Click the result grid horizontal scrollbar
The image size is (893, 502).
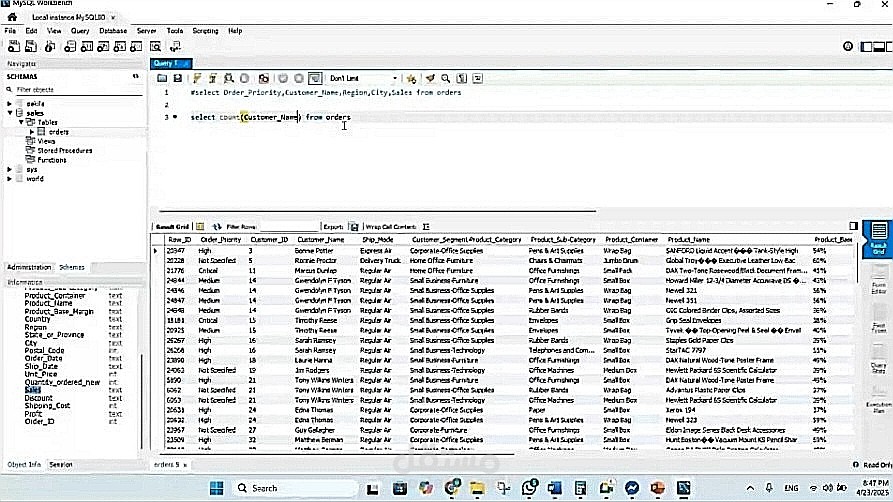336,454
